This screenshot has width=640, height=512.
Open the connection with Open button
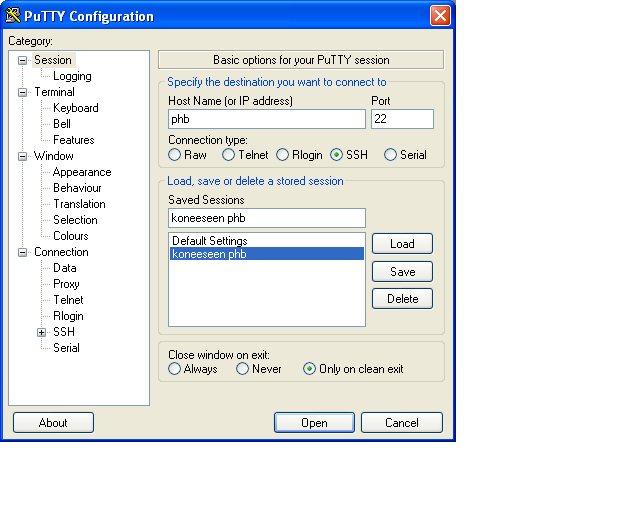(314, 423)
